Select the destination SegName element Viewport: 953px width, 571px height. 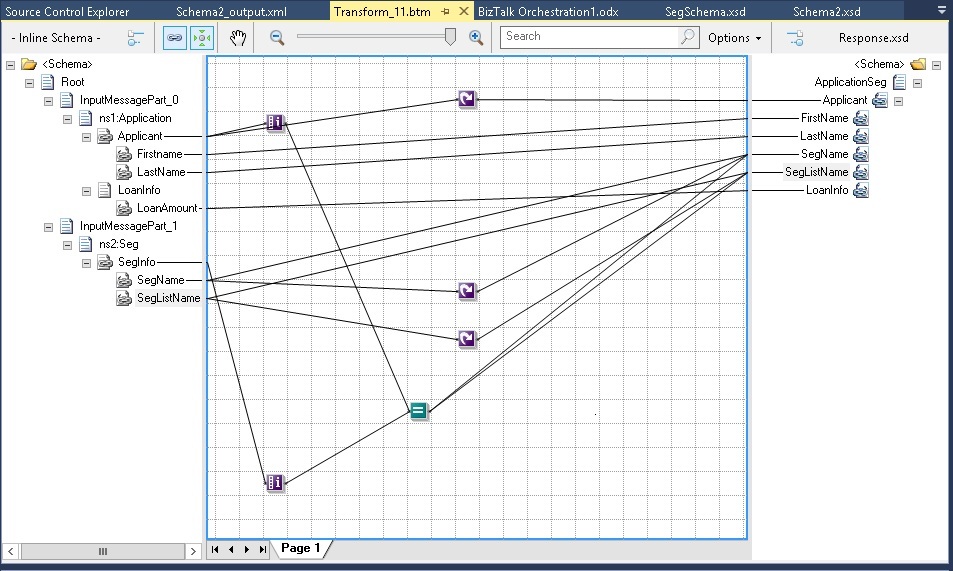coord(824,154)
